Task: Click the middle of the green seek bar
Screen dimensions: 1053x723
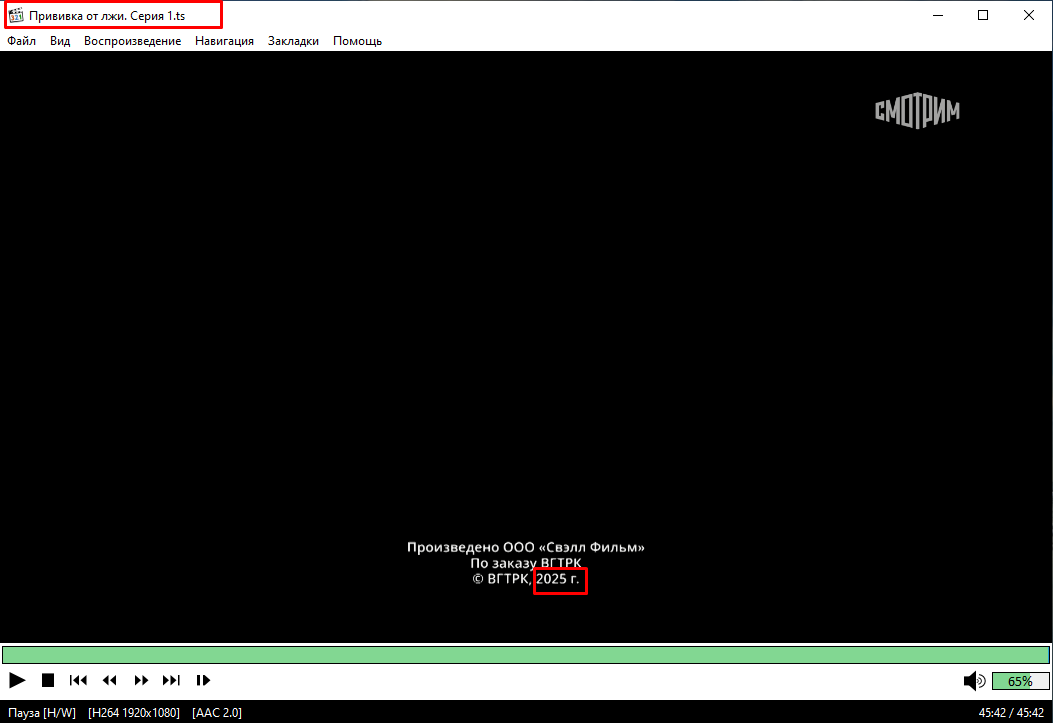Action: [526, 655]
